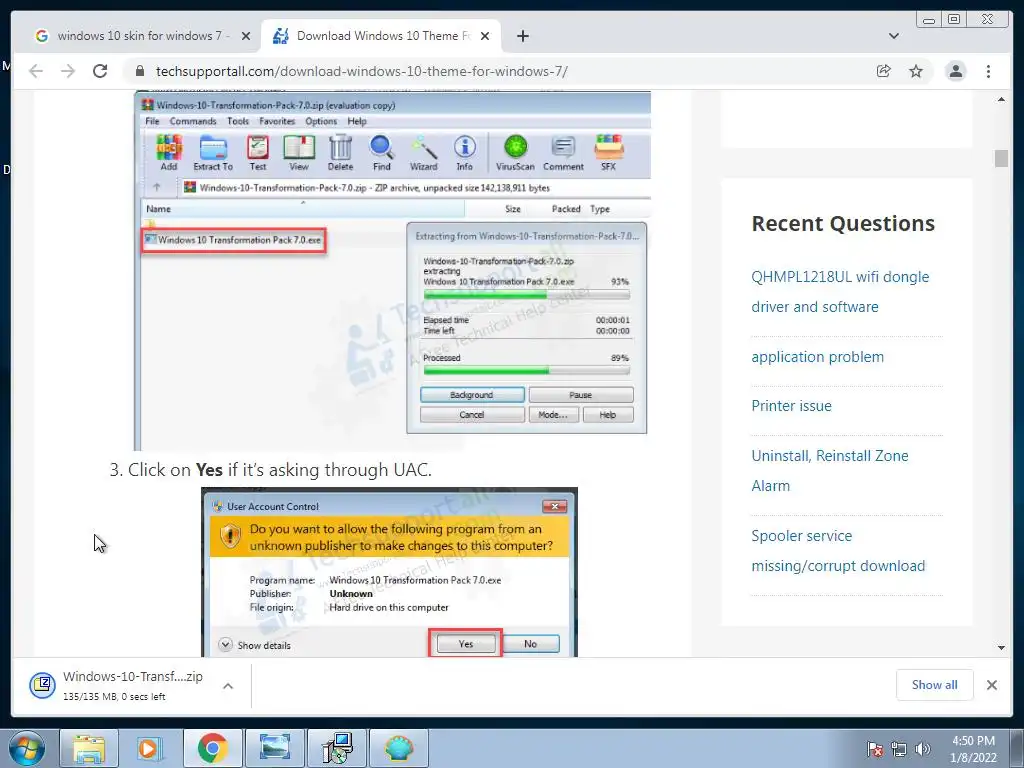Viewport: 1024px width, 768px height.
Task: Select the Download Windows 10 Theme tab
Action: 381,36
